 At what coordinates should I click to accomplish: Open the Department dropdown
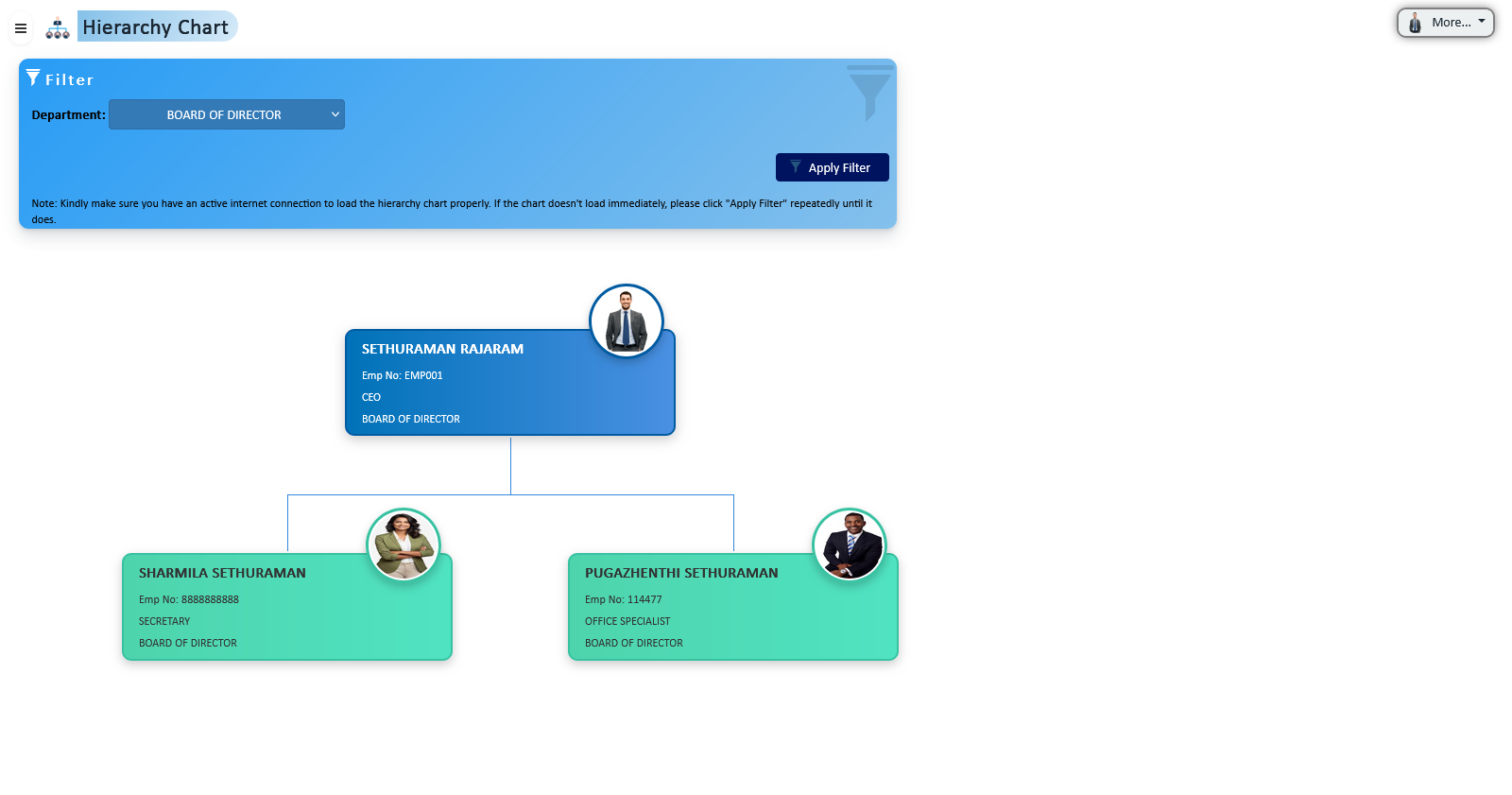[227, 114]
